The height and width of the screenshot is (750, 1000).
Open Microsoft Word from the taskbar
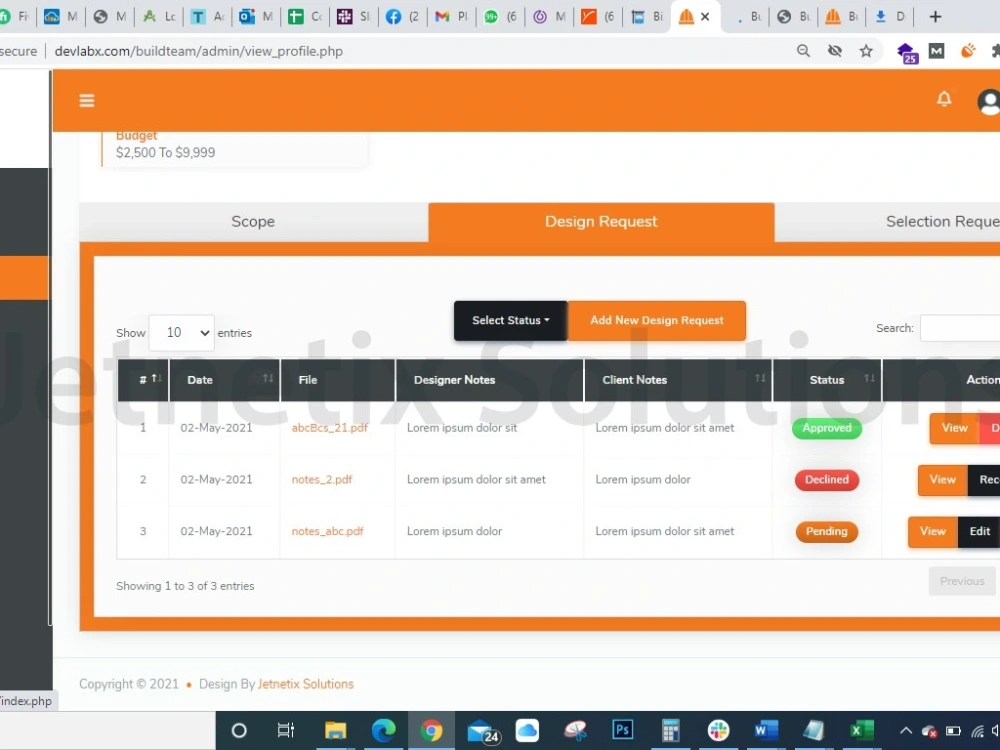click(766, 731)
